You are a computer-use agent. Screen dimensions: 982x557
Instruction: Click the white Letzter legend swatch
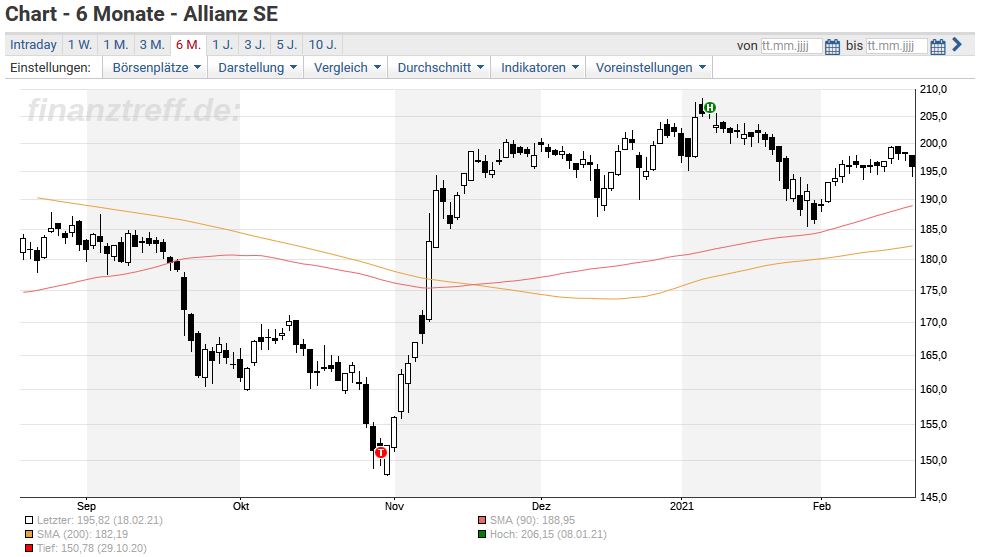click(x=29, y=521)
